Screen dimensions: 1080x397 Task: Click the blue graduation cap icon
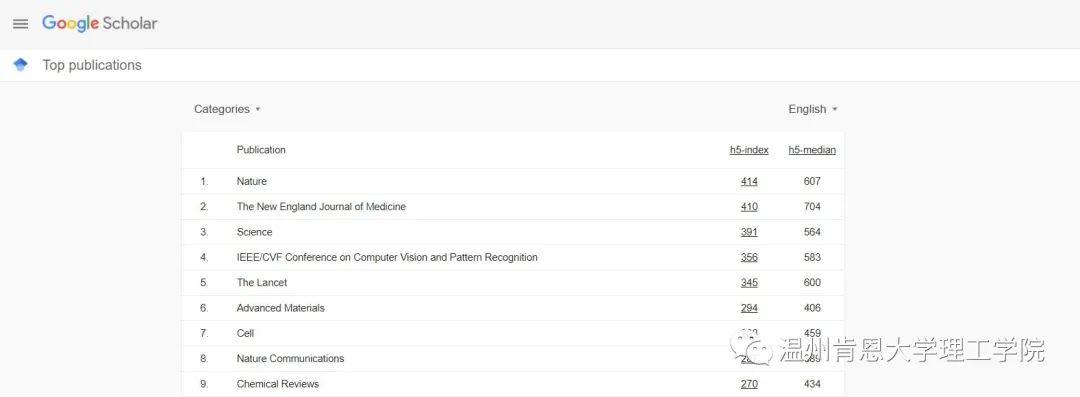pyautogui.click(x=21, y=65)
